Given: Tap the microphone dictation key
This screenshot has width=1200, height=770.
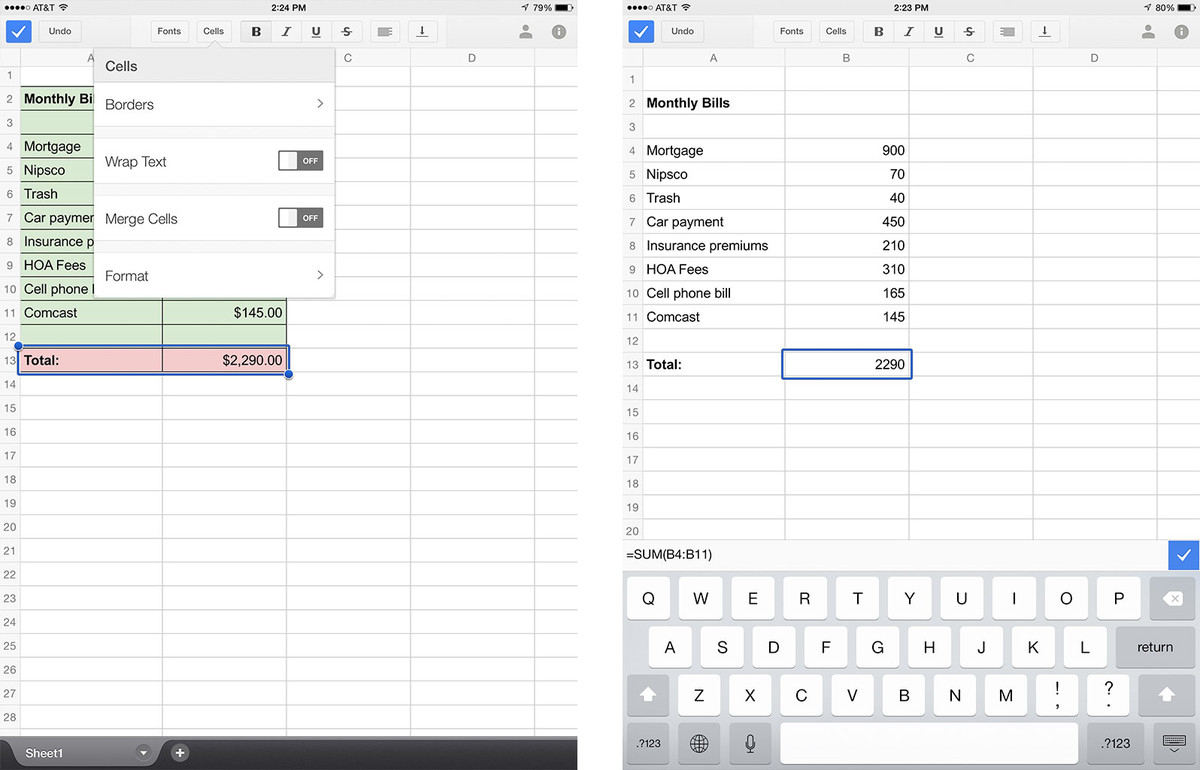Looking at the screenshot, I should click(750, 743).
